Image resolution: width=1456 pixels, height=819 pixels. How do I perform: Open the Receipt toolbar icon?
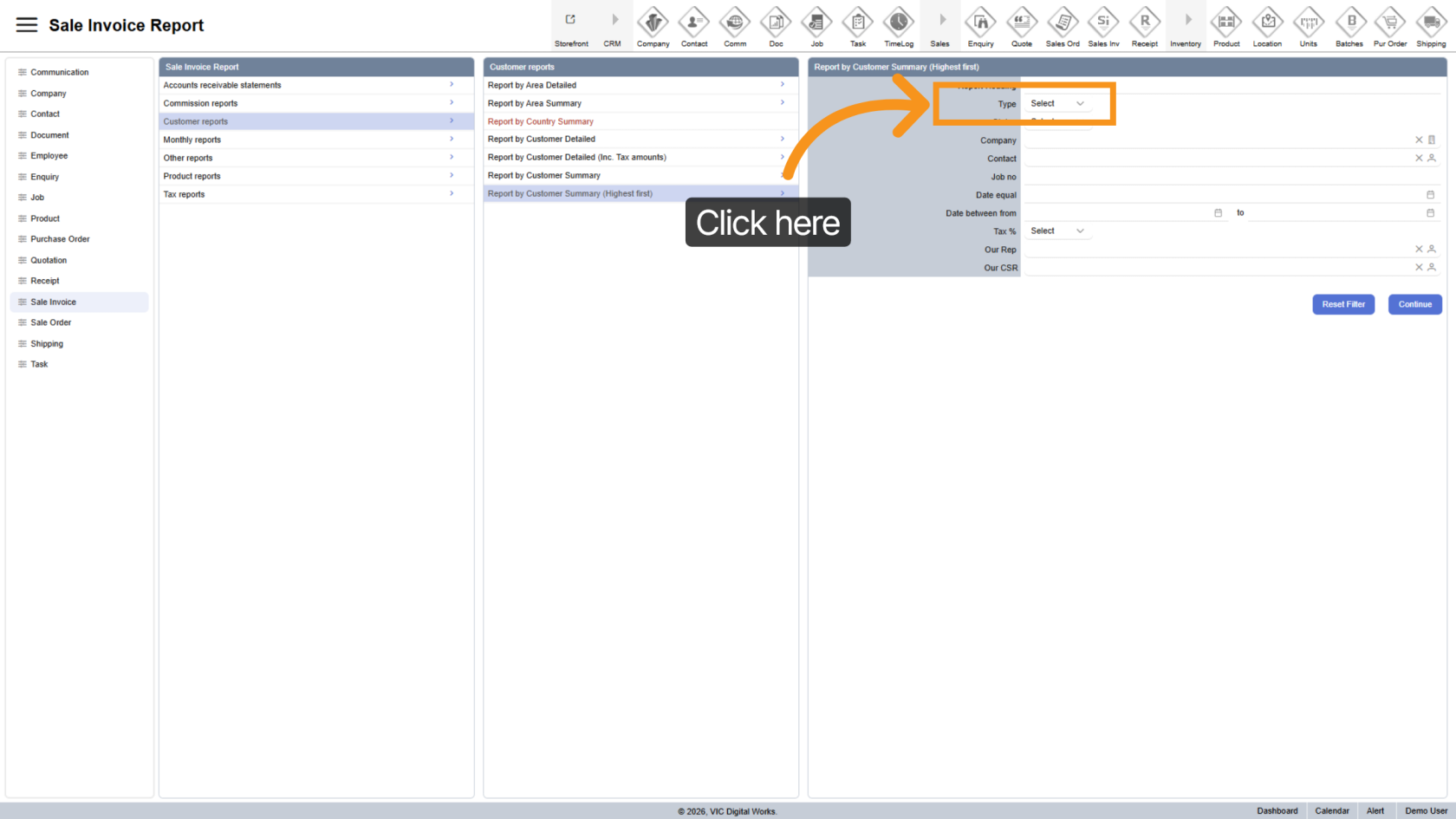tap(1144, 22)
